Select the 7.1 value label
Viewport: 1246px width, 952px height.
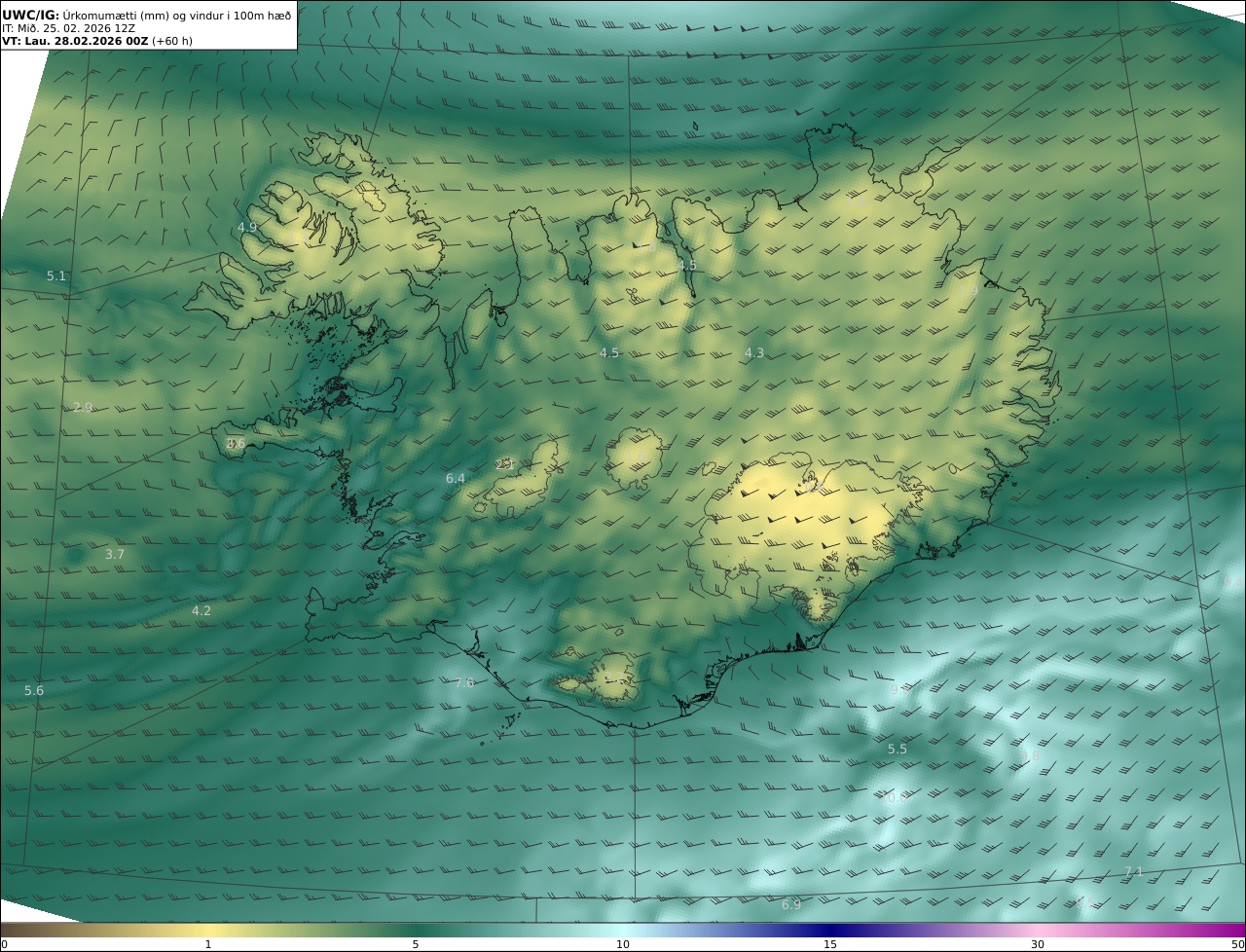click(x=1134, y=872)
